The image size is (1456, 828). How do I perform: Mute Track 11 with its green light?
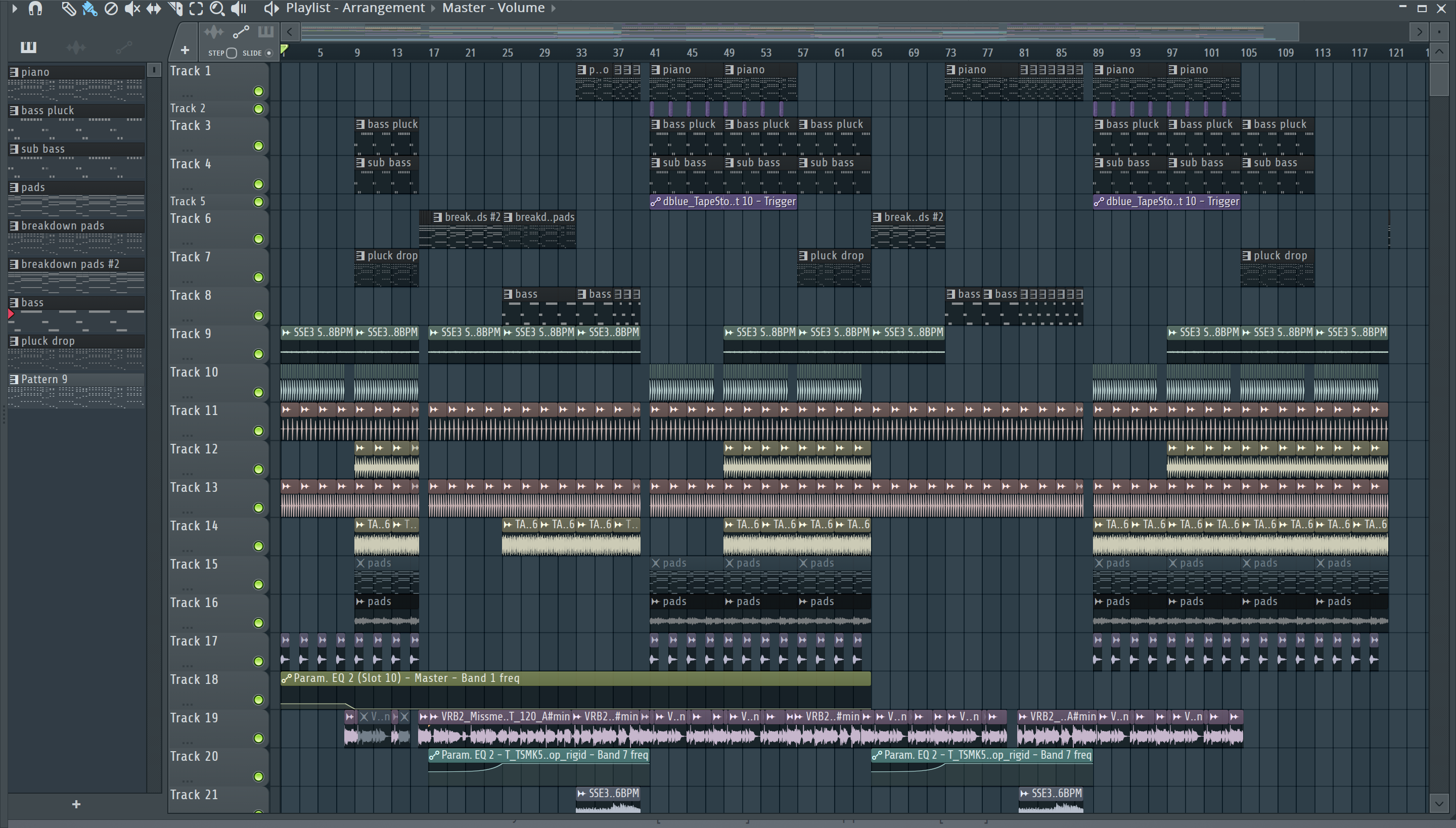pyautogui.click(x=258, y=431)
